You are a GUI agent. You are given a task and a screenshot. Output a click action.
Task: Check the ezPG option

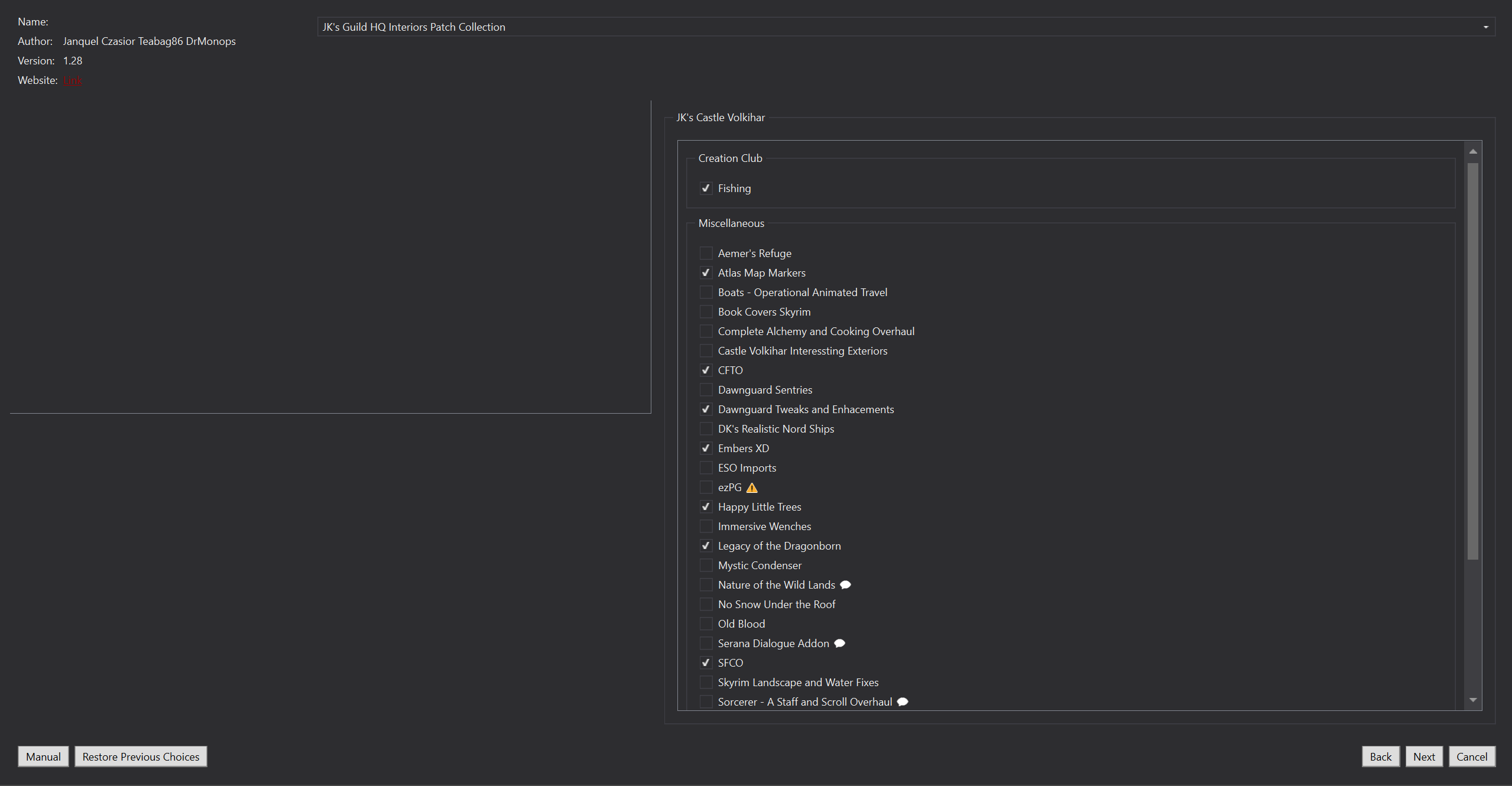[706, 488]
